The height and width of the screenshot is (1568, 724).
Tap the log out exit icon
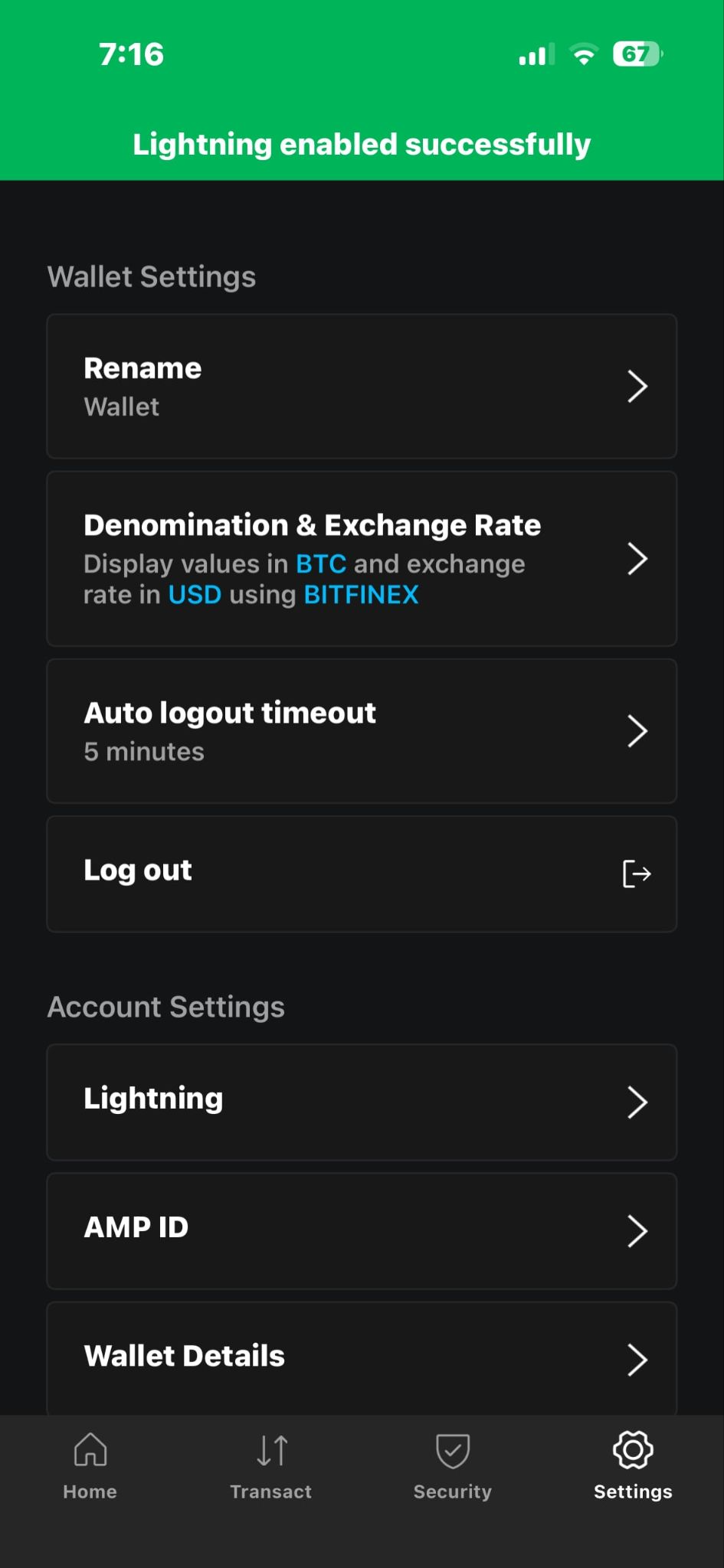637,874
